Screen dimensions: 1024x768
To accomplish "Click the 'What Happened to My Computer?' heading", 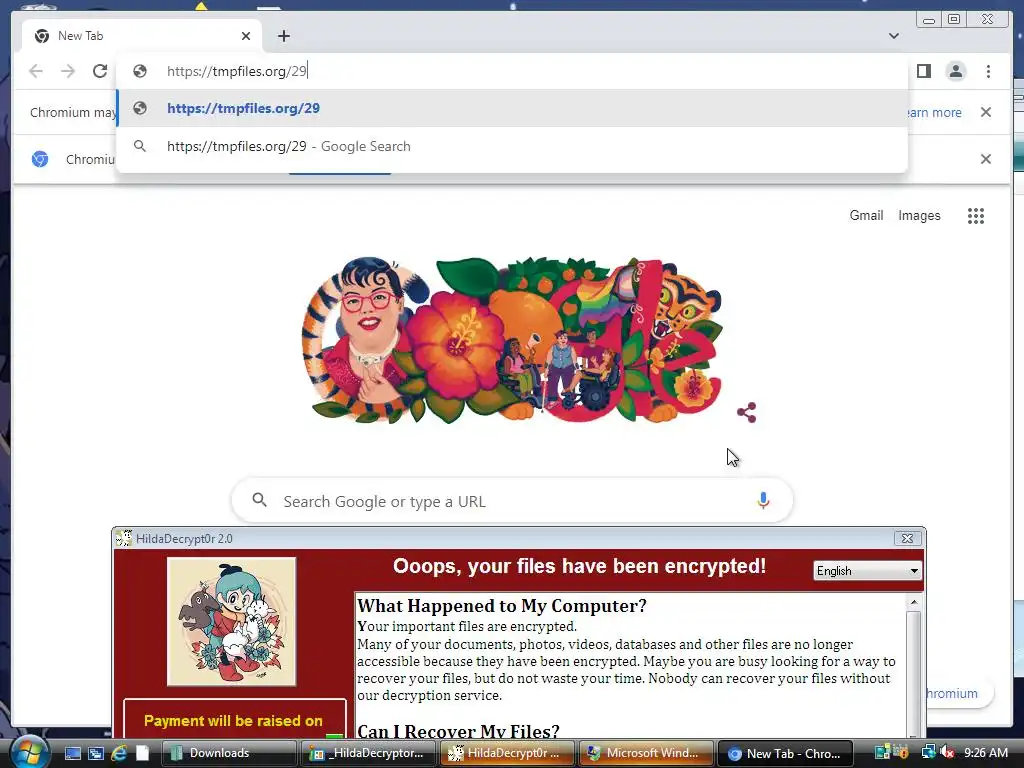I will point(502,606).
